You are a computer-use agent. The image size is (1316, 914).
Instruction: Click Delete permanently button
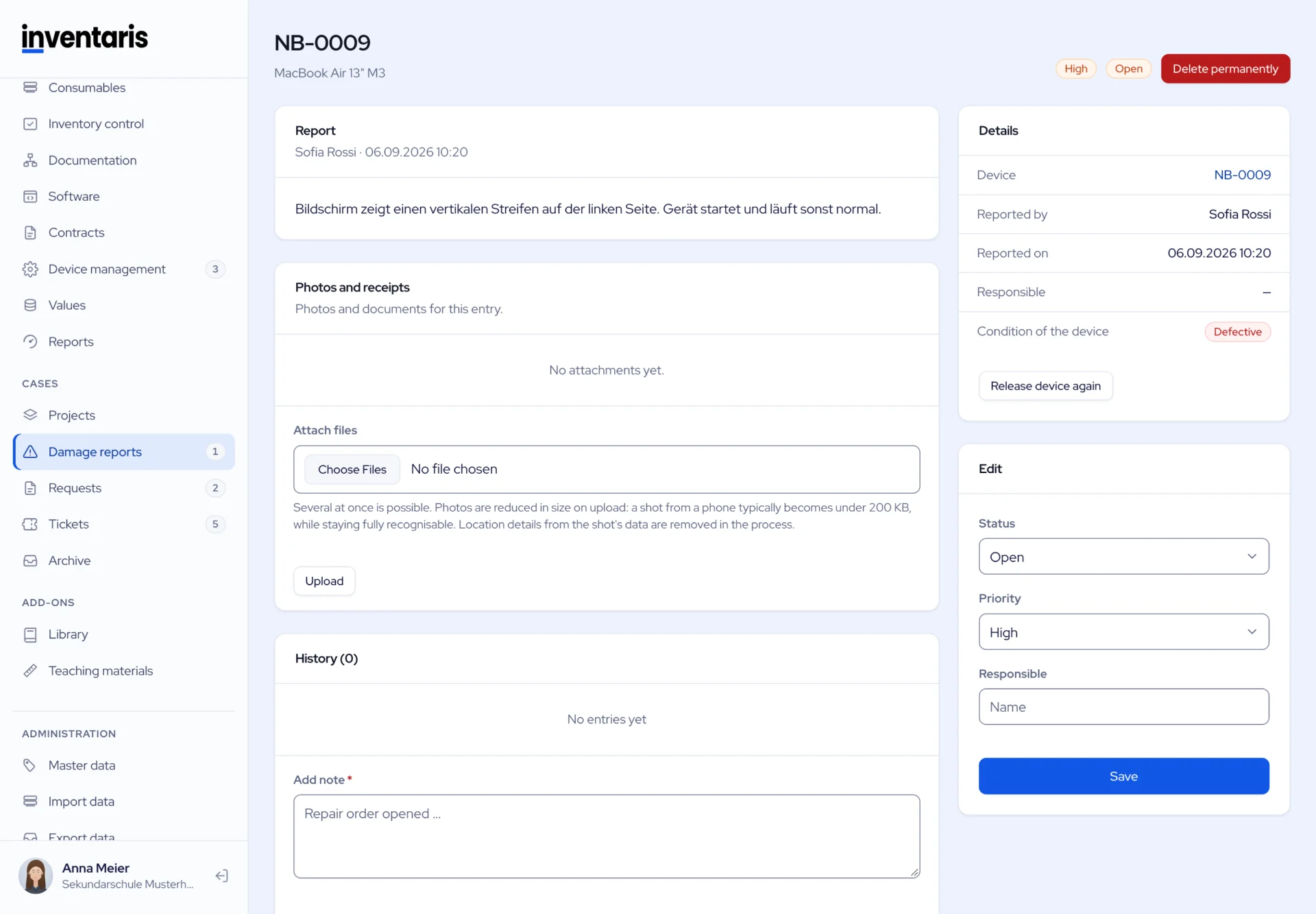(1225, 69)
